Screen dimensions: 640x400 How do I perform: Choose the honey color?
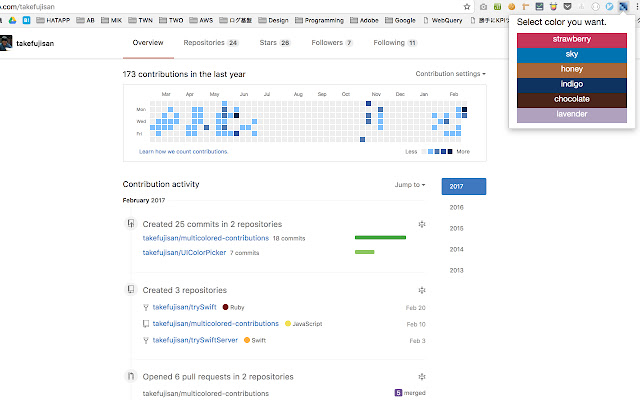pyautogui.click(x=571, y=70)
